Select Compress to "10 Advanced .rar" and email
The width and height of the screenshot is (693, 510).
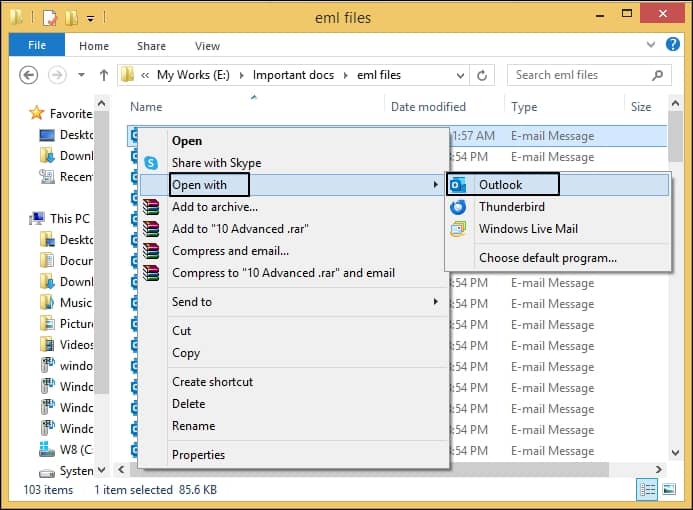(x=293, y=273)
